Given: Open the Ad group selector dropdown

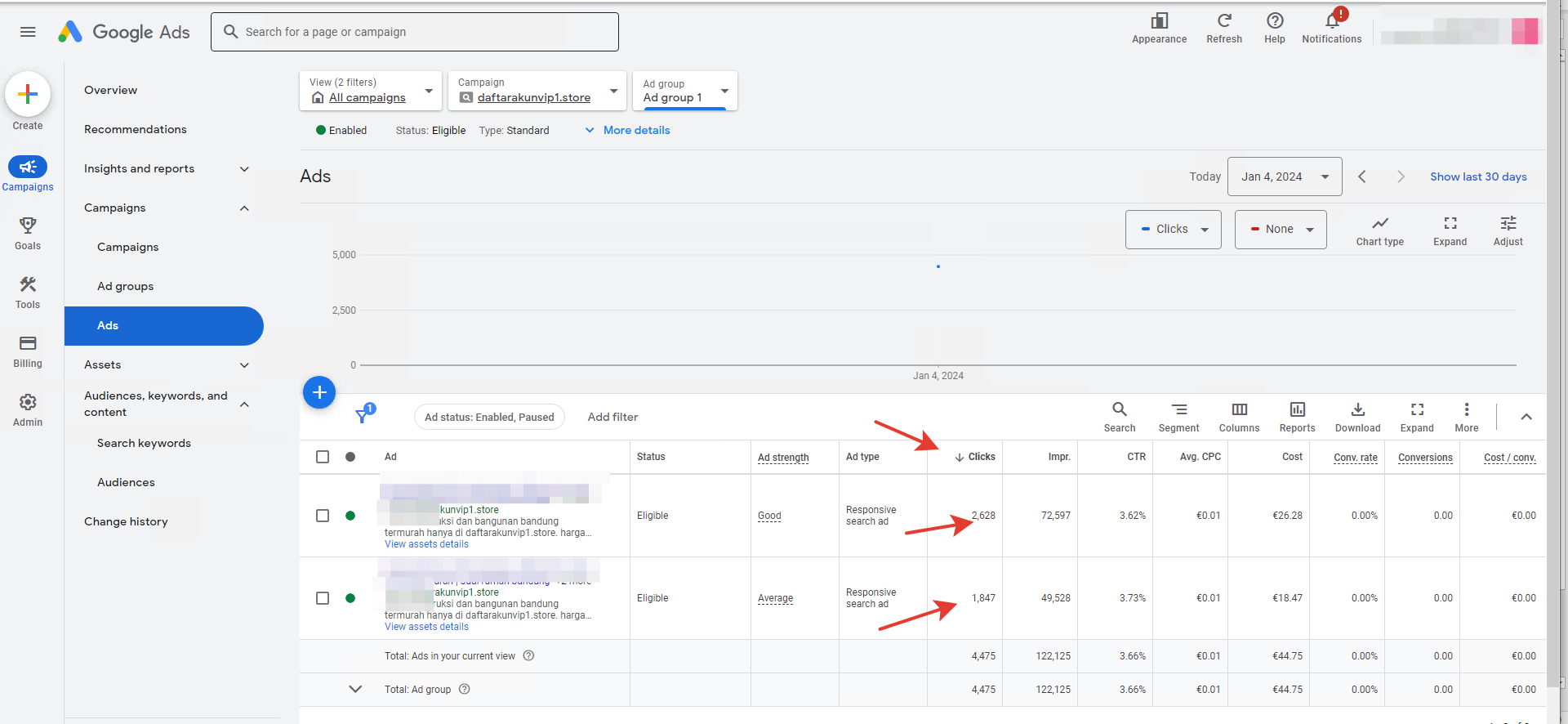Looking at the screenshot, I should click(685, 91).
